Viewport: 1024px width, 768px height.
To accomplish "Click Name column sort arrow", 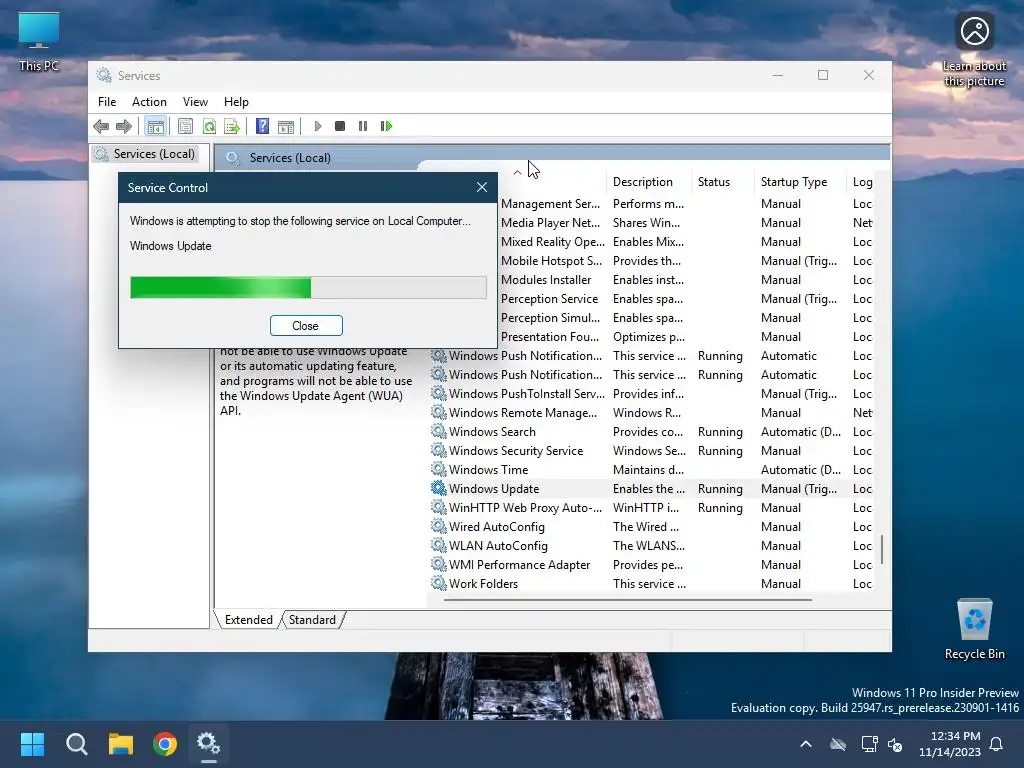I will 517,172.
